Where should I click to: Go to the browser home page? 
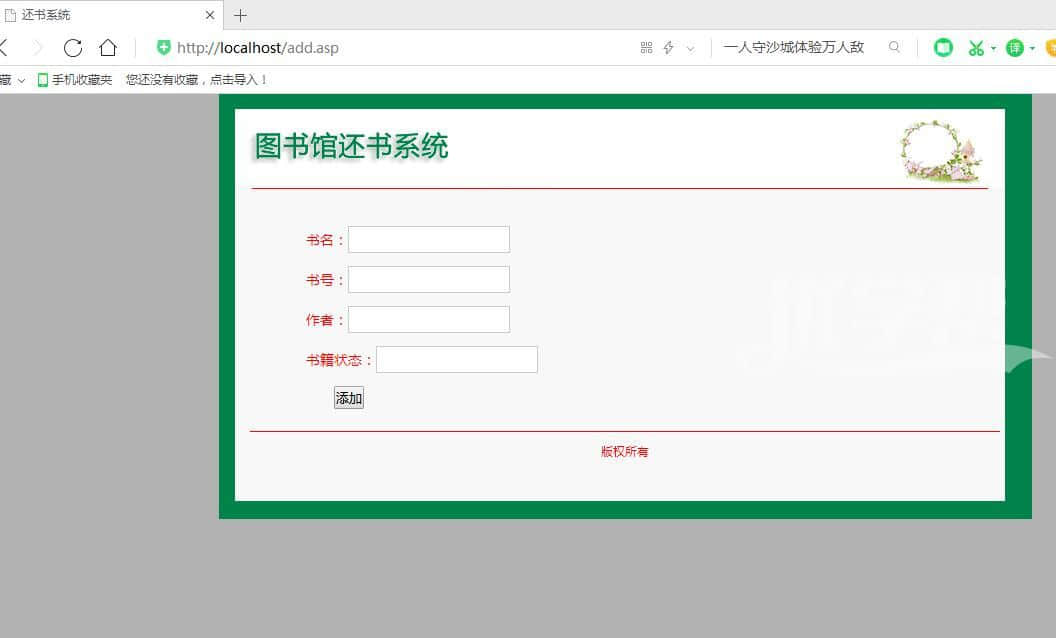click(108, 48)
